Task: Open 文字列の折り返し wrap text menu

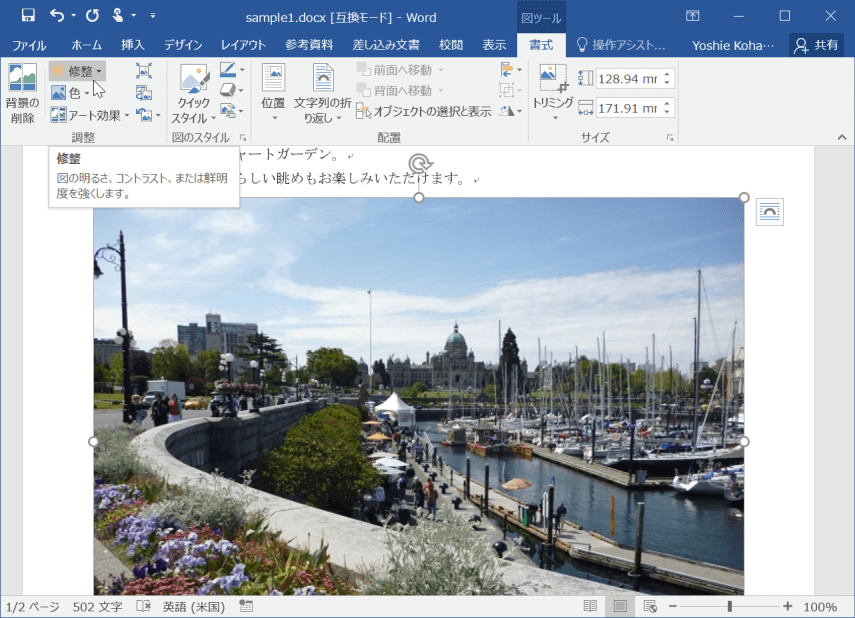Action: click(x=322, y=94)
